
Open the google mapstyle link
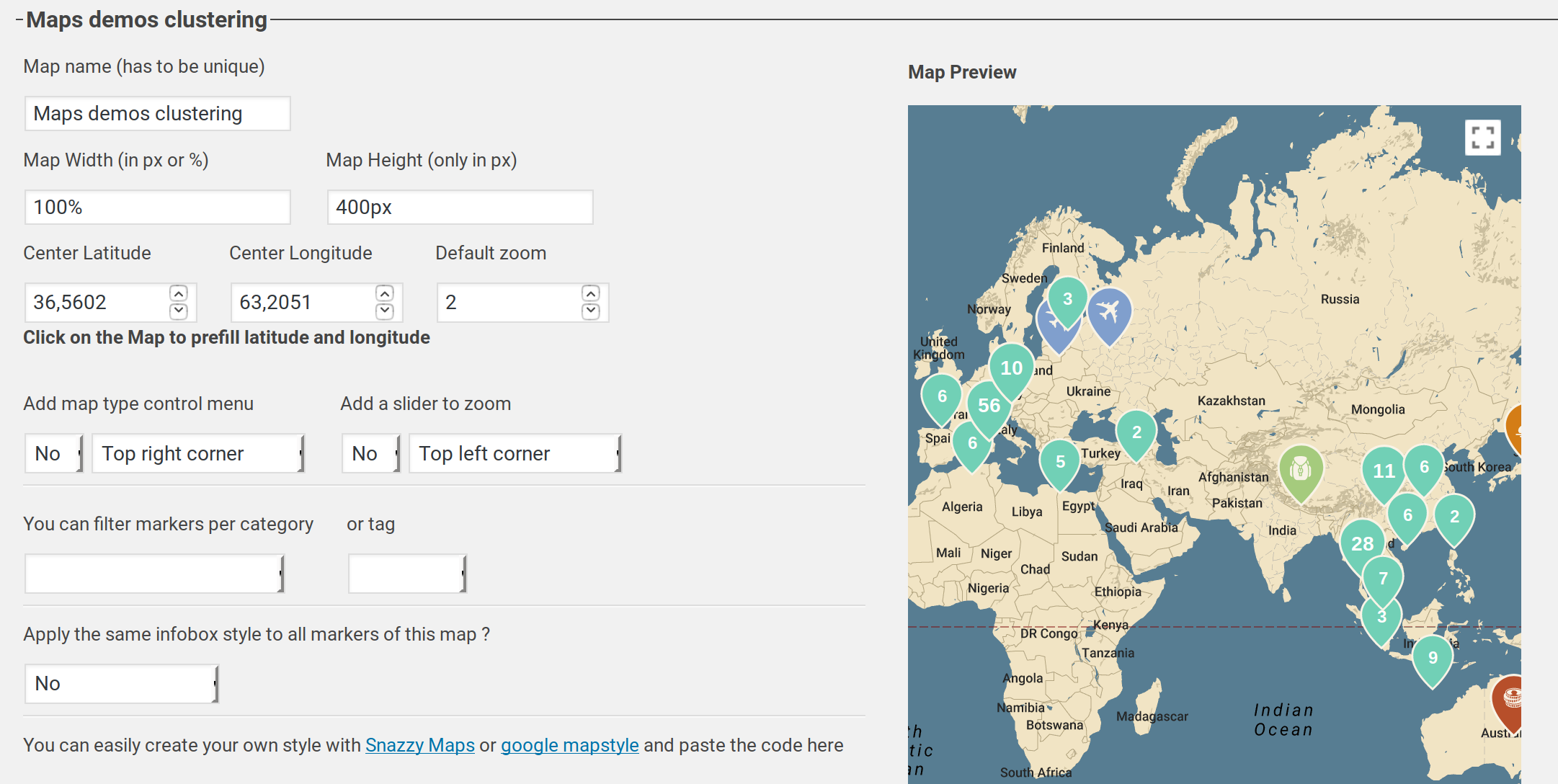[569, 745]
